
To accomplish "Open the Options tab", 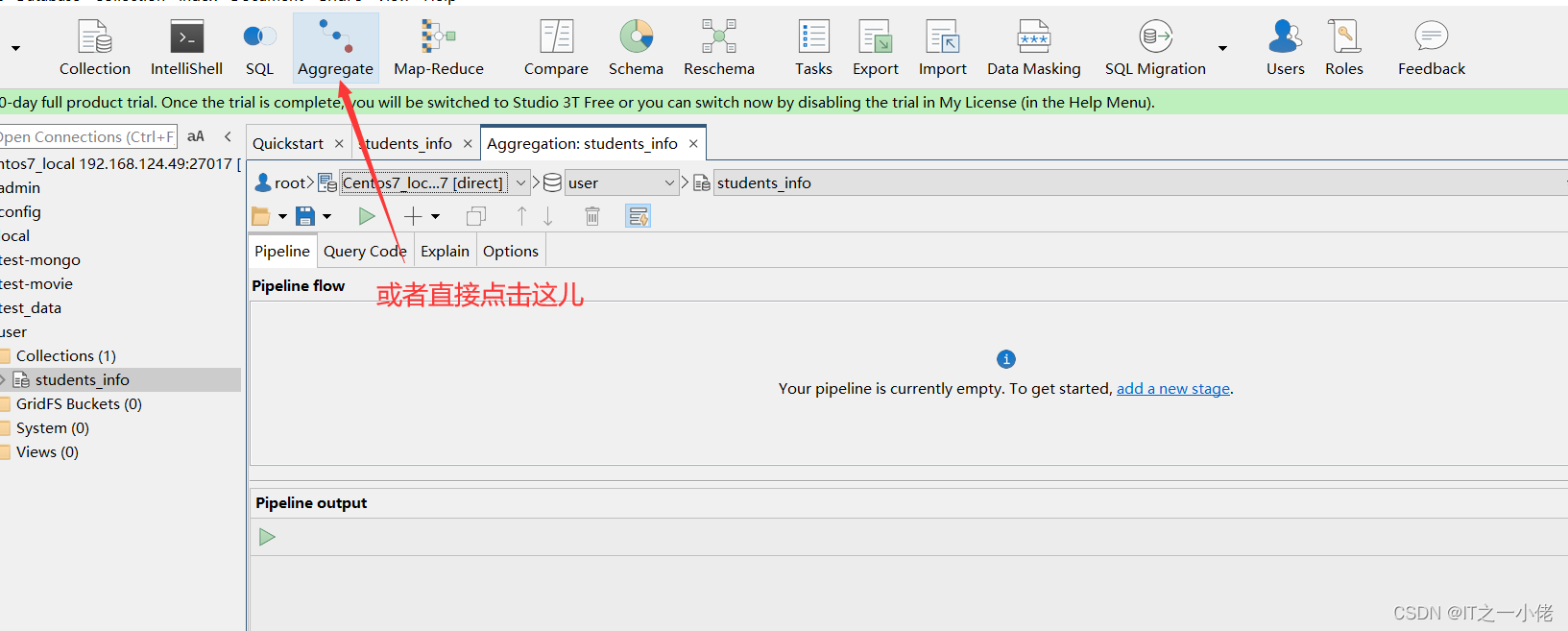I will tap(511, 251).
